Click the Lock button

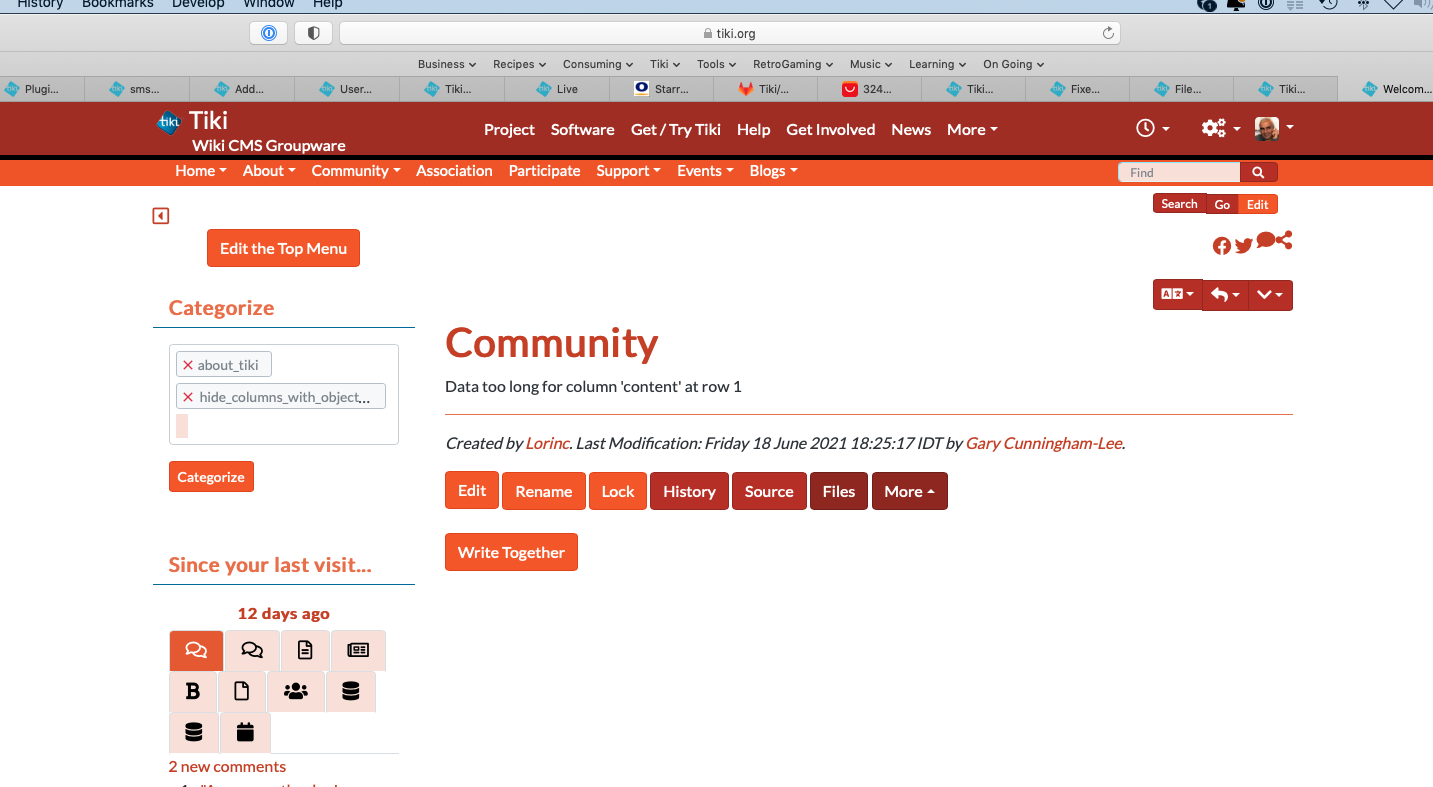[x=618, y=491]
